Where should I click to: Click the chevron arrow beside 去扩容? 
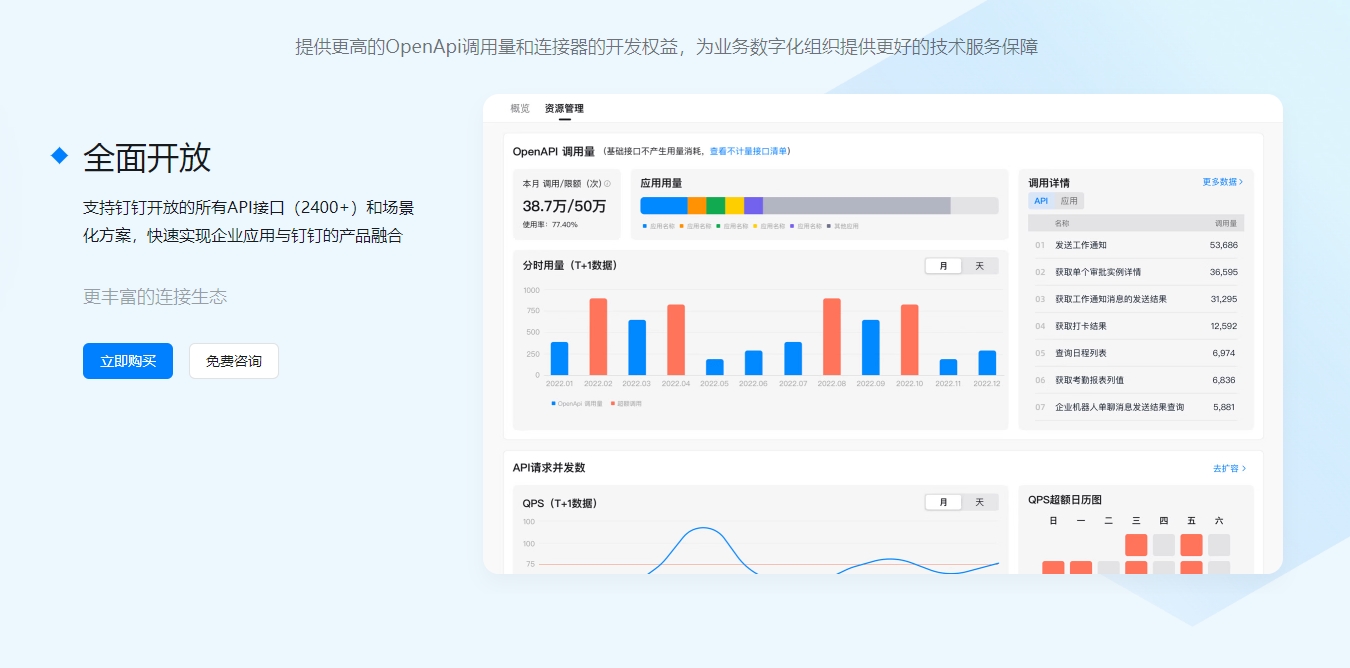coord(1244,468)
